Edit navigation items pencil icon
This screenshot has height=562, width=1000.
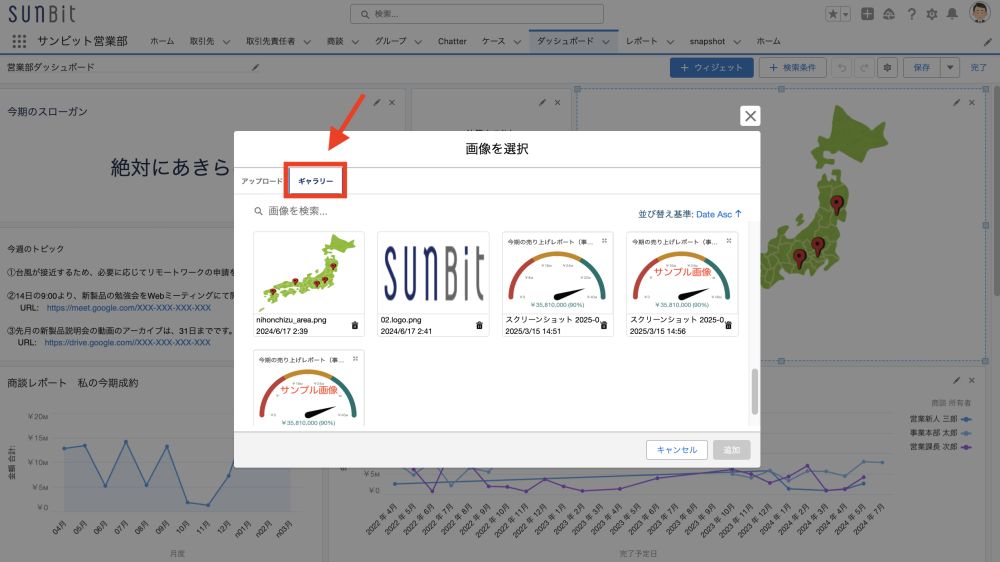point(987,42)
